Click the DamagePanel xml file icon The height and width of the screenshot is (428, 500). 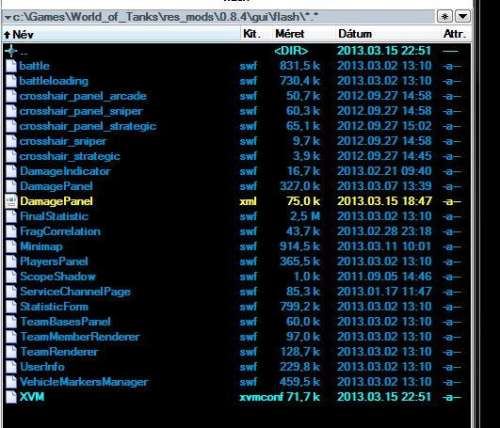[11, 201]
